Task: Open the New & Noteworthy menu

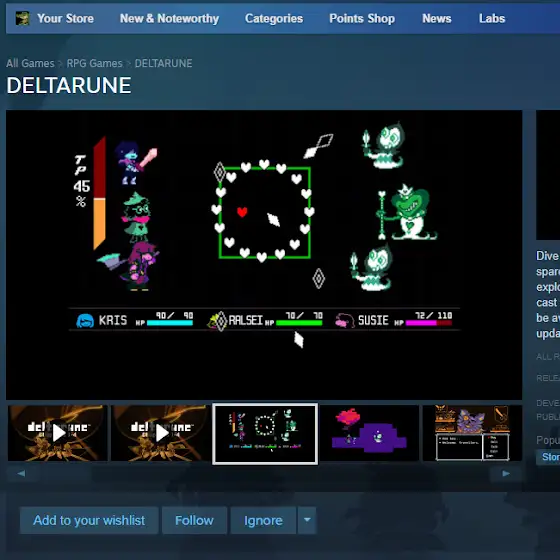Action: (169, 19)
